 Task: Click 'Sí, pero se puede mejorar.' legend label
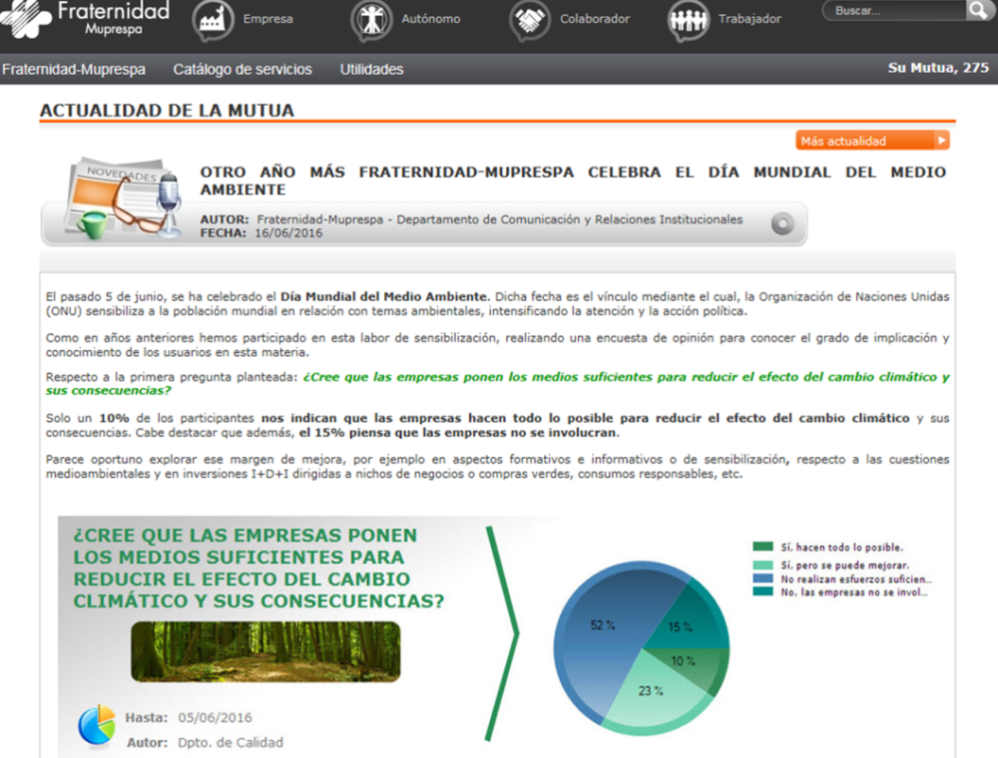tap(845, 565)
